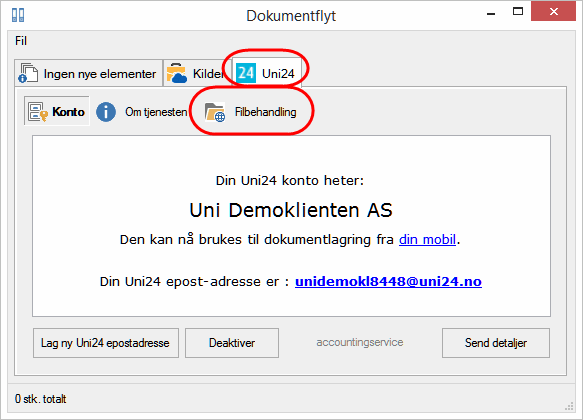Click the Konto key icon

38,112
